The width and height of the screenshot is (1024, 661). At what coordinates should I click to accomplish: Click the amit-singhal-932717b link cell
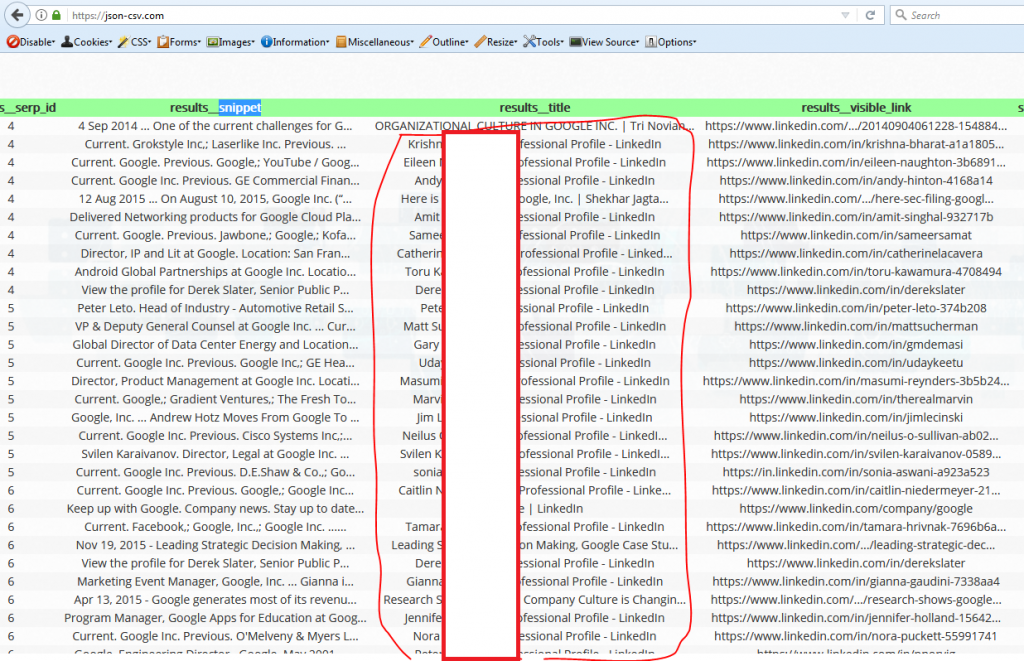pos(856,218)
